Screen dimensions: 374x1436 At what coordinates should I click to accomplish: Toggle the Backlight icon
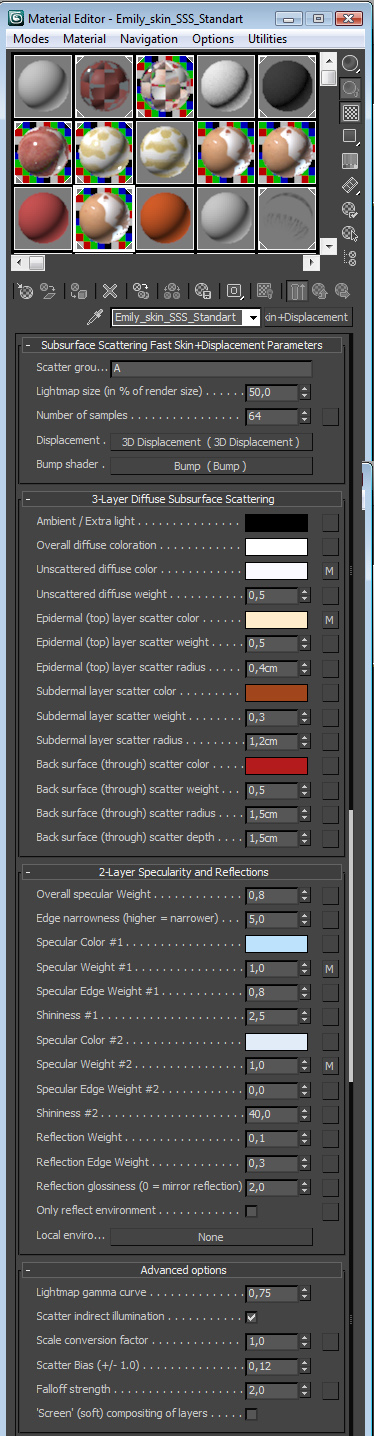tap(351, 88)
